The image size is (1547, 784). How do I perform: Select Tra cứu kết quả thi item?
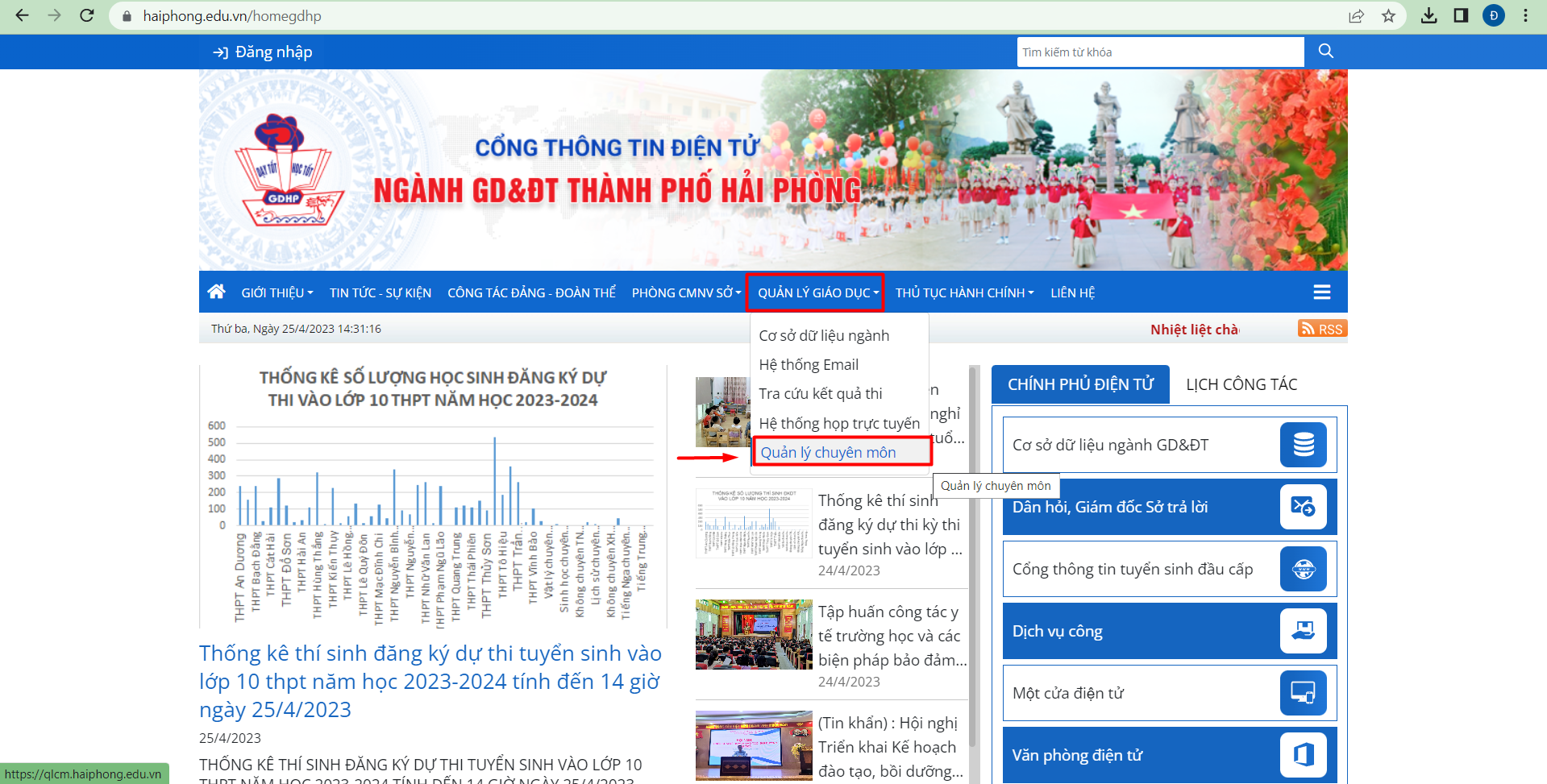(820, 393)
